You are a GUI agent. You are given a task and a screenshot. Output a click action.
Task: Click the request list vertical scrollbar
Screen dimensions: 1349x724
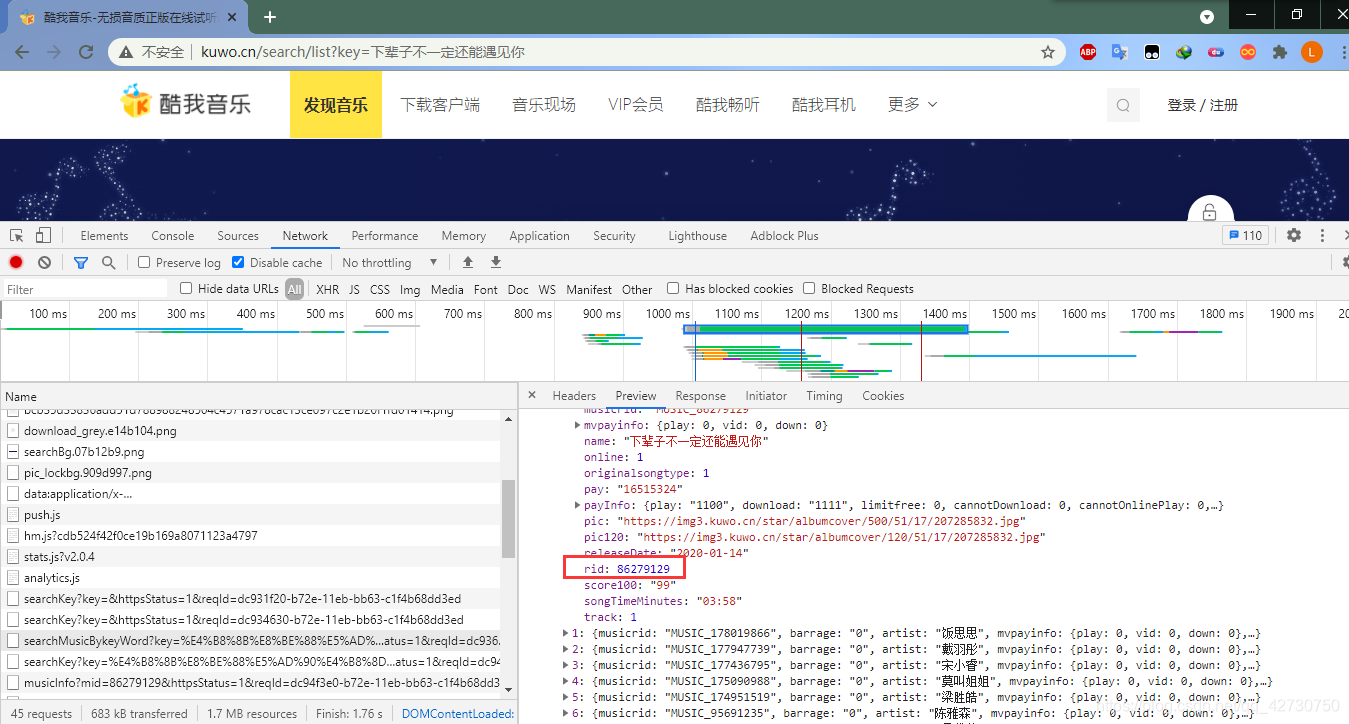[509, 518]
